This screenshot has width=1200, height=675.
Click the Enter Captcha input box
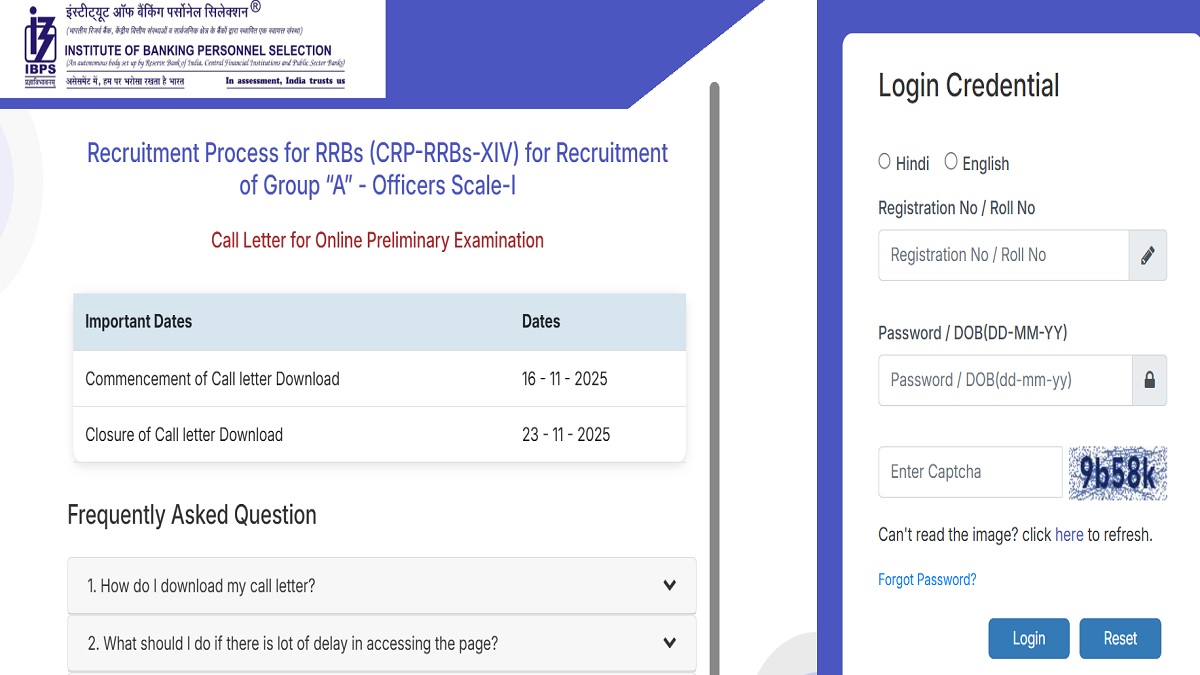pyautogui.click(x=968, y=471)
